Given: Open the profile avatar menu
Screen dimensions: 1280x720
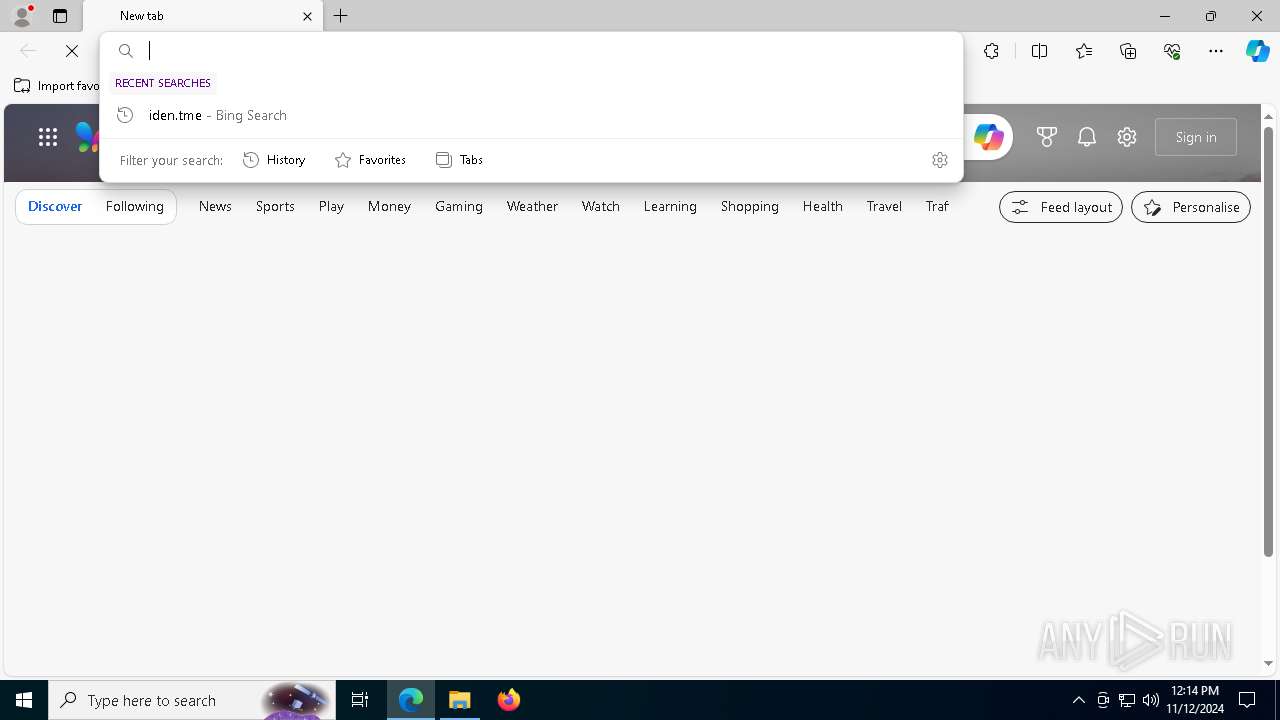Looking at the screenshot, I should 22,16.
